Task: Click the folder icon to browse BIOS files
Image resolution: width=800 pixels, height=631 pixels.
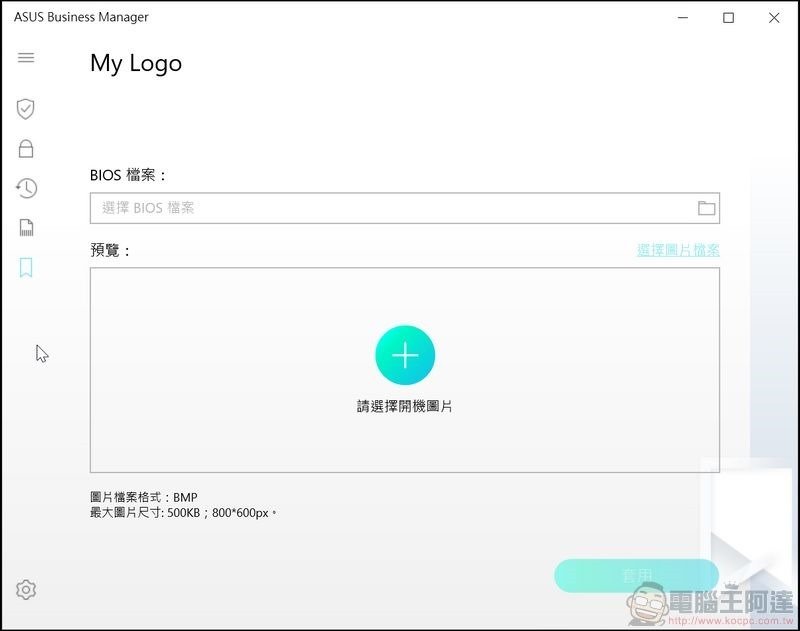Action: tap(706, 208)
